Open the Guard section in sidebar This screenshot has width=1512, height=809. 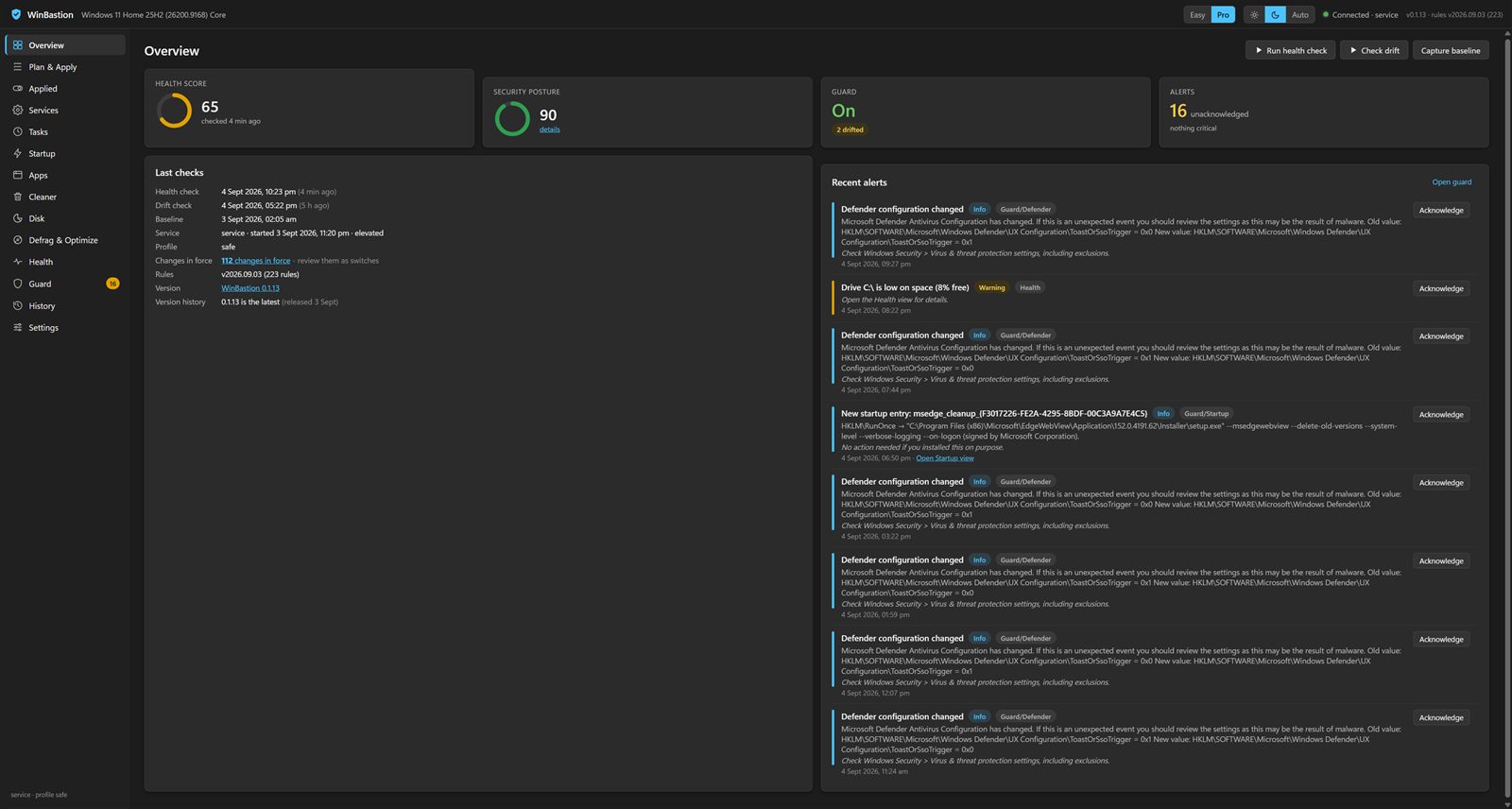click(63, 284)
